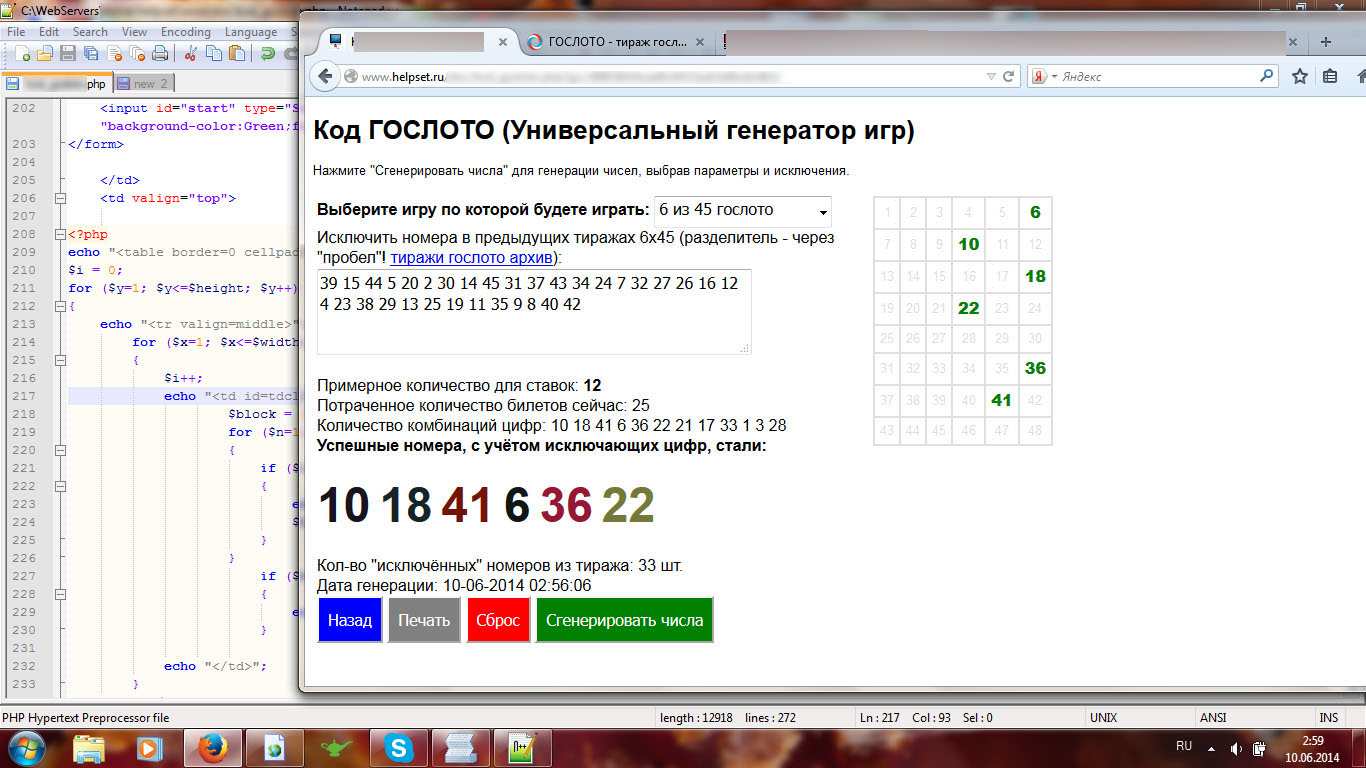
Task: Open Language menu in Notepad++
Action: [x=251, y=32]
